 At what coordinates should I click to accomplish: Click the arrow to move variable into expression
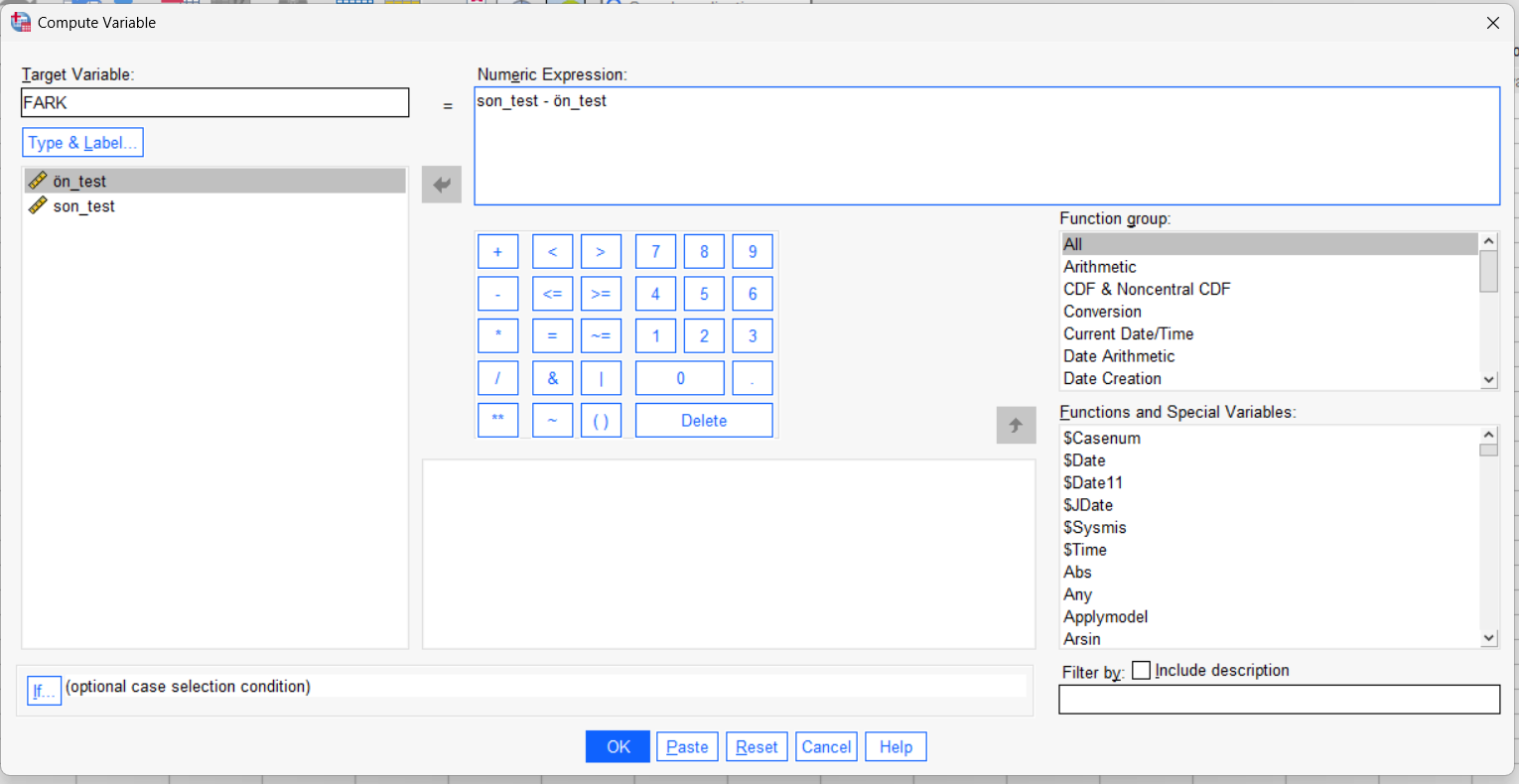click(x=442, y=185)
